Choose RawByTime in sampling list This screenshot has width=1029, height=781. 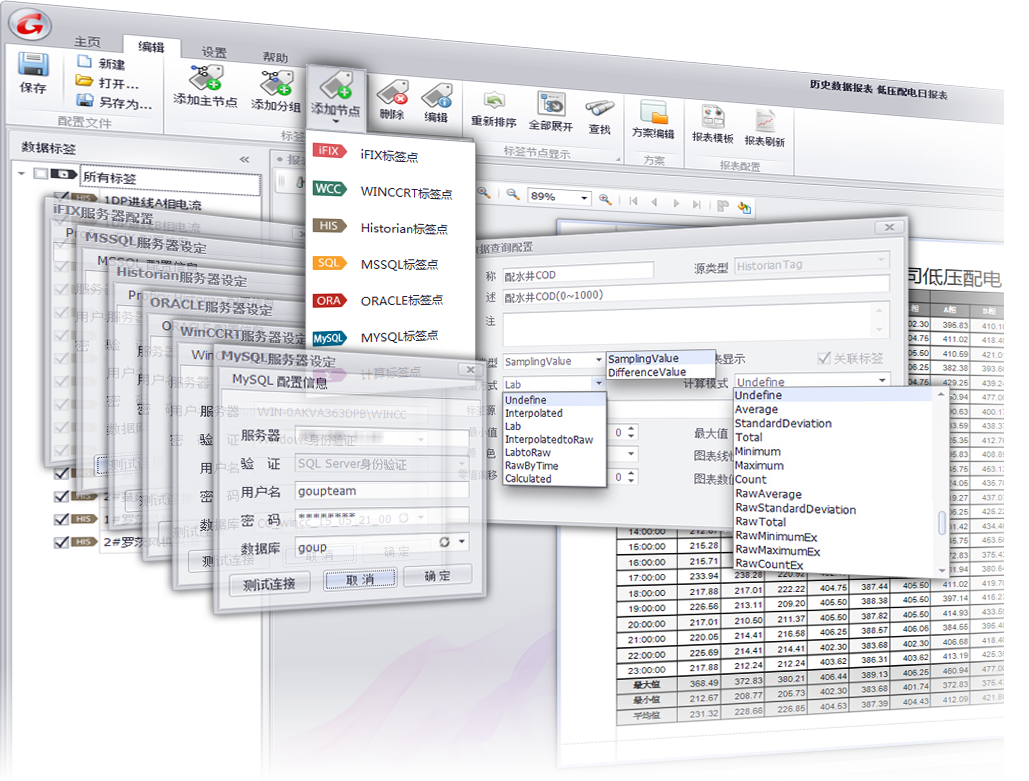tap(554, 465)
